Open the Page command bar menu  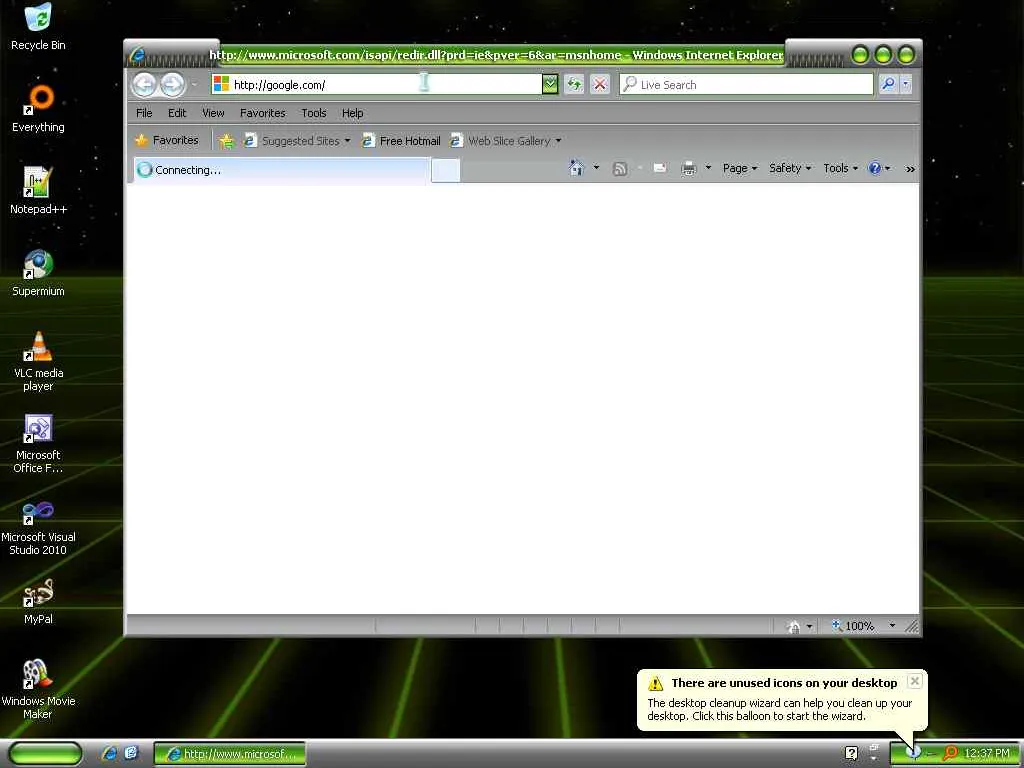click(739, 168)
